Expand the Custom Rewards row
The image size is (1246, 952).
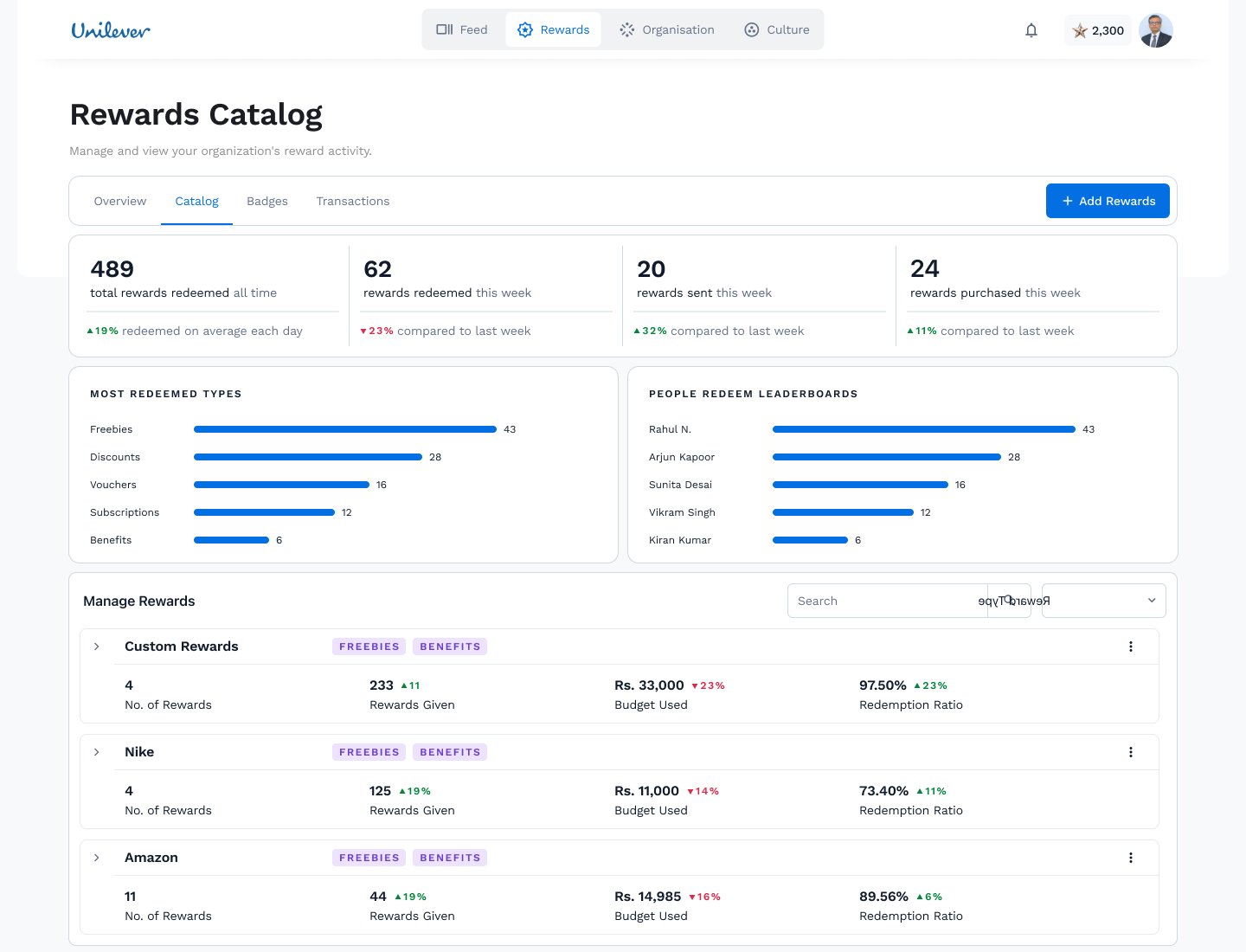(x=97, y=646)
